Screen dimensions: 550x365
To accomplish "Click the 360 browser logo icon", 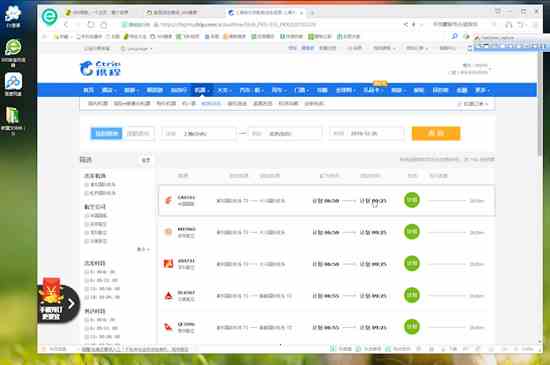I will (49, 17).
